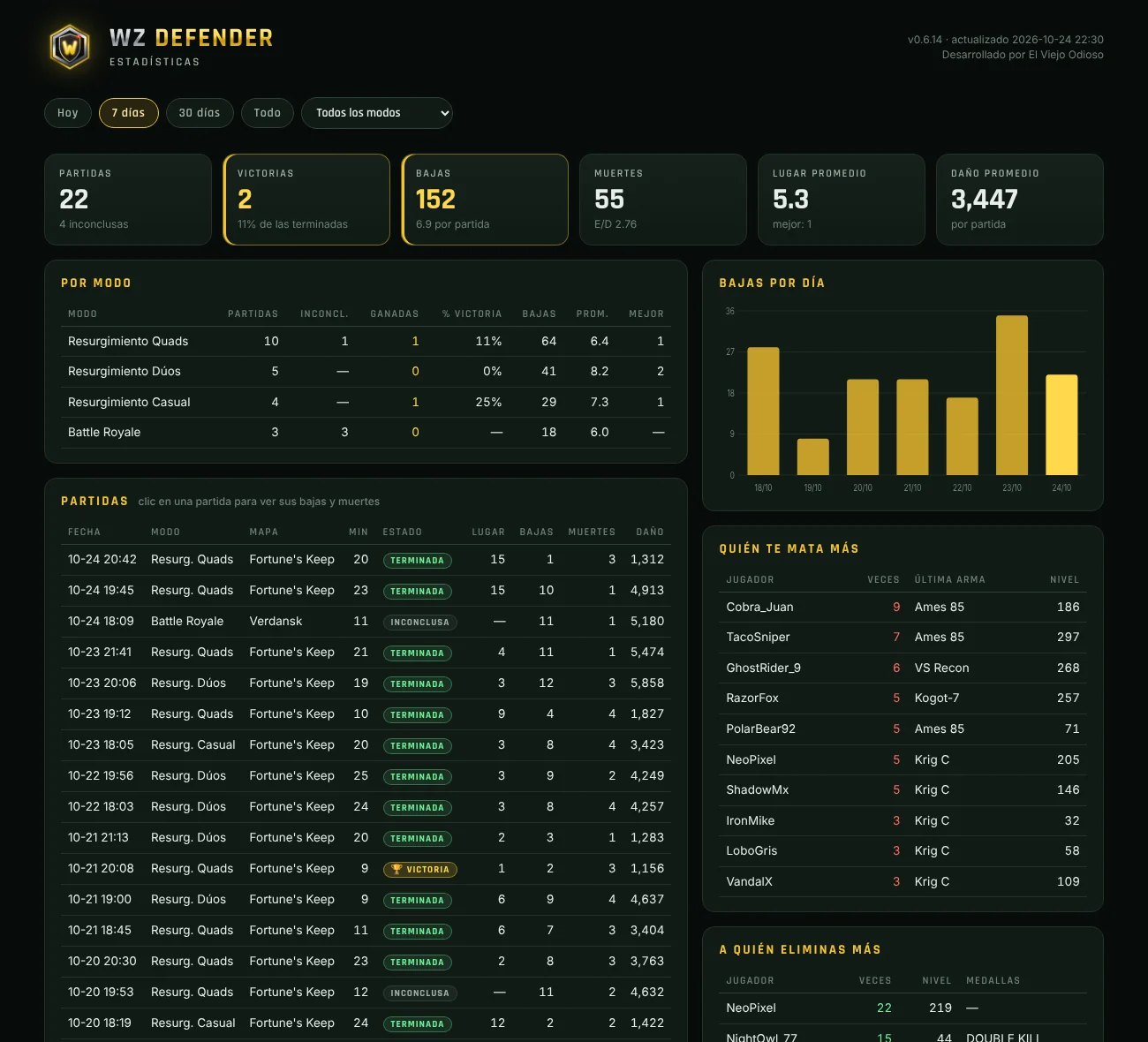Click the Resurgimiento Casual mode row
This screenshot has width=1148, height=1042.
coord(366,402)
